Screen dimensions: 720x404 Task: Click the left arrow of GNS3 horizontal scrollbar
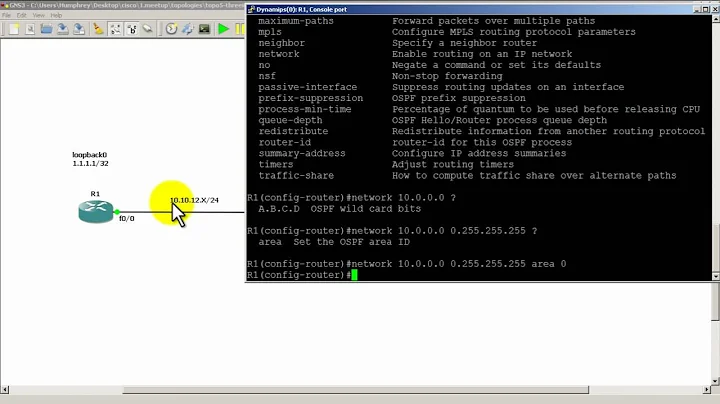click(5, 390)
